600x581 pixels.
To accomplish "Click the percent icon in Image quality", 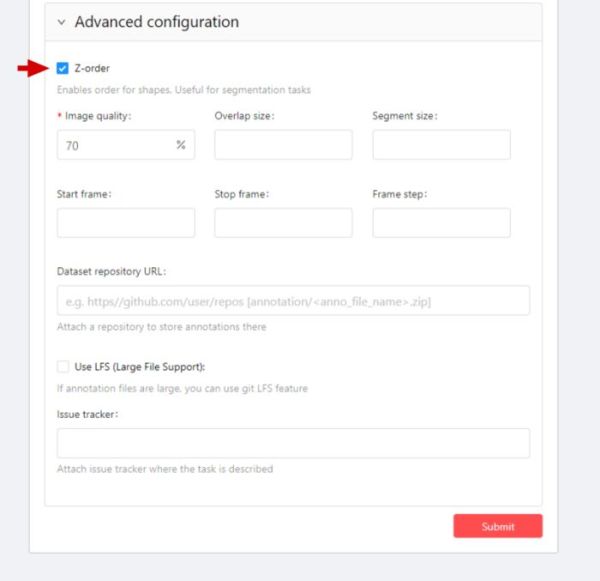I will [181, 145].
